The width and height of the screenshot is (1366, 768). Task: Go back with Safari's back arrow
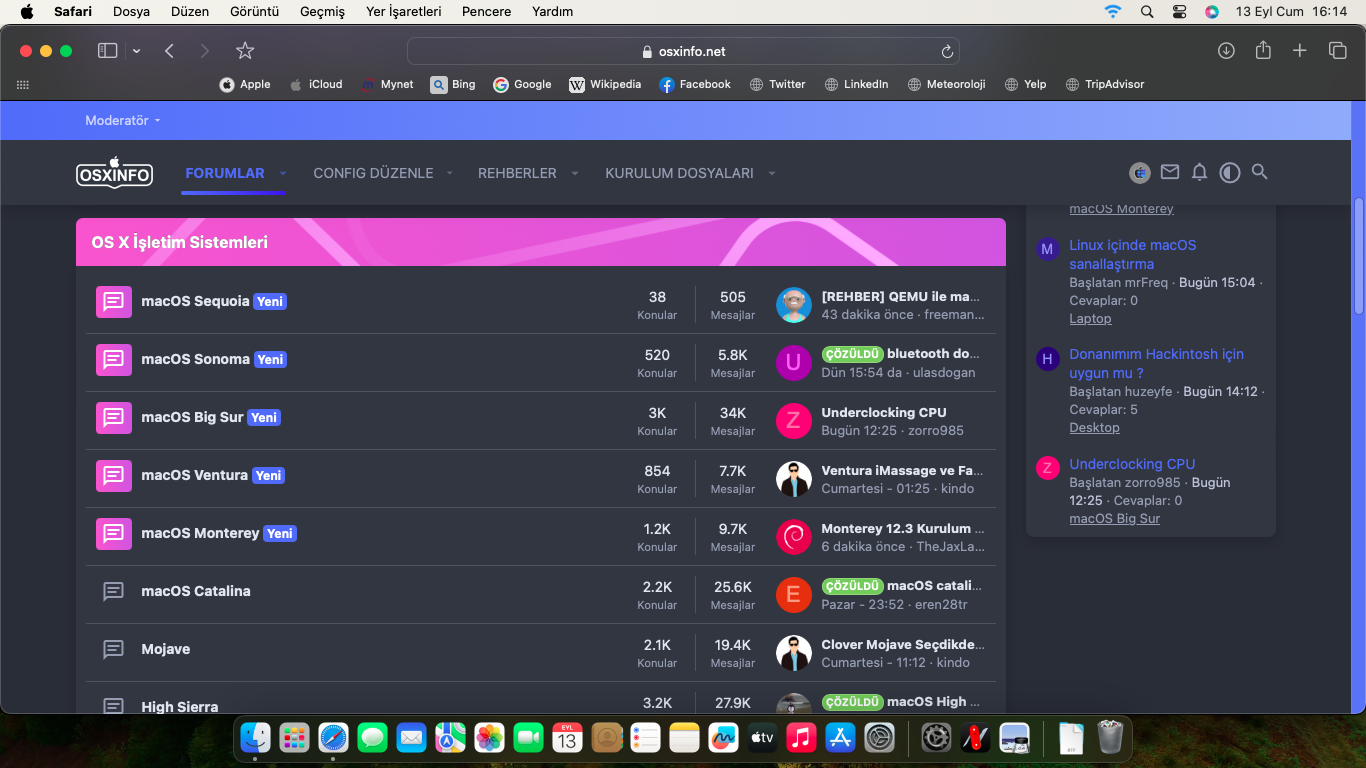click(x=169, y=51)
